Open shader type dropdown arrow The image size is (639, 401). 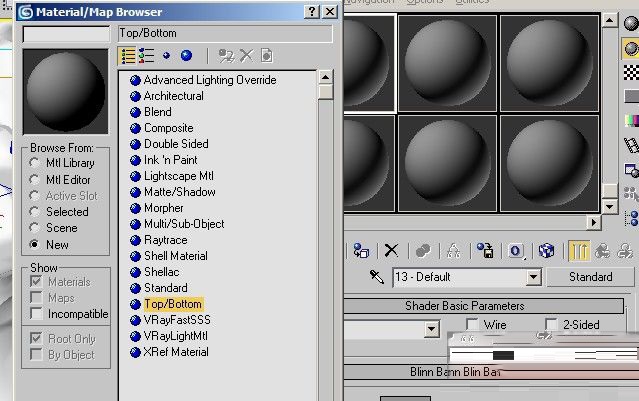pos(432,329)
